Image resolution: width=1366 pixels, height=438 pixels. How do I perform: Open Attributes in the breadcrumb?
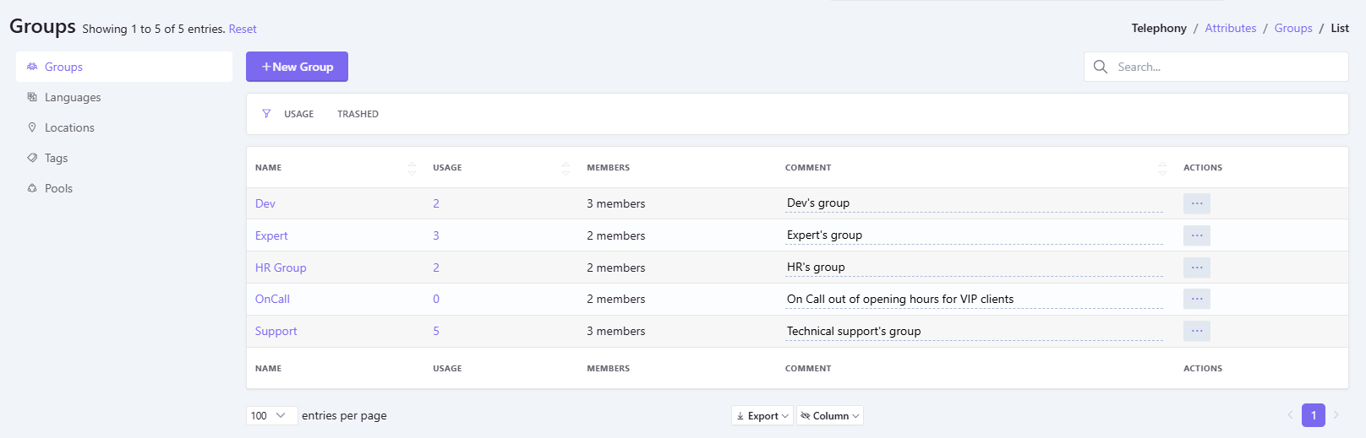[1230, 28]
